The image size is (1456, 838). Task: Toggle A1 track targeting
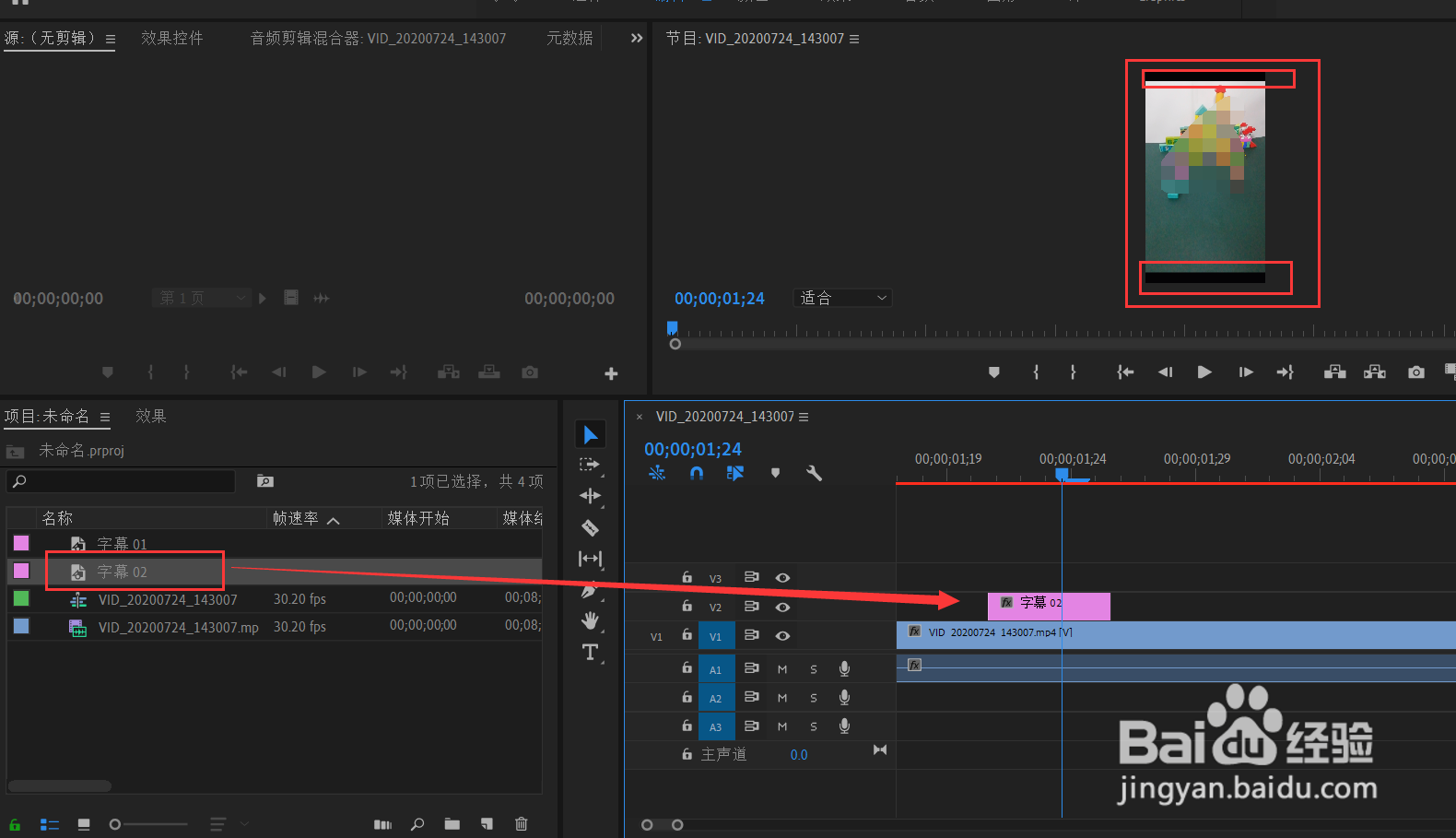(x=715, y=669)
